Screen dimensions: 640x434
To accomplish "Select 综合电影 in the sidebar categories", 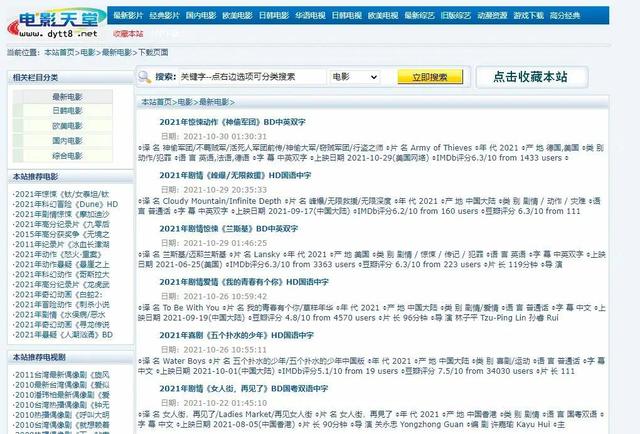I will tap(67, 156).
